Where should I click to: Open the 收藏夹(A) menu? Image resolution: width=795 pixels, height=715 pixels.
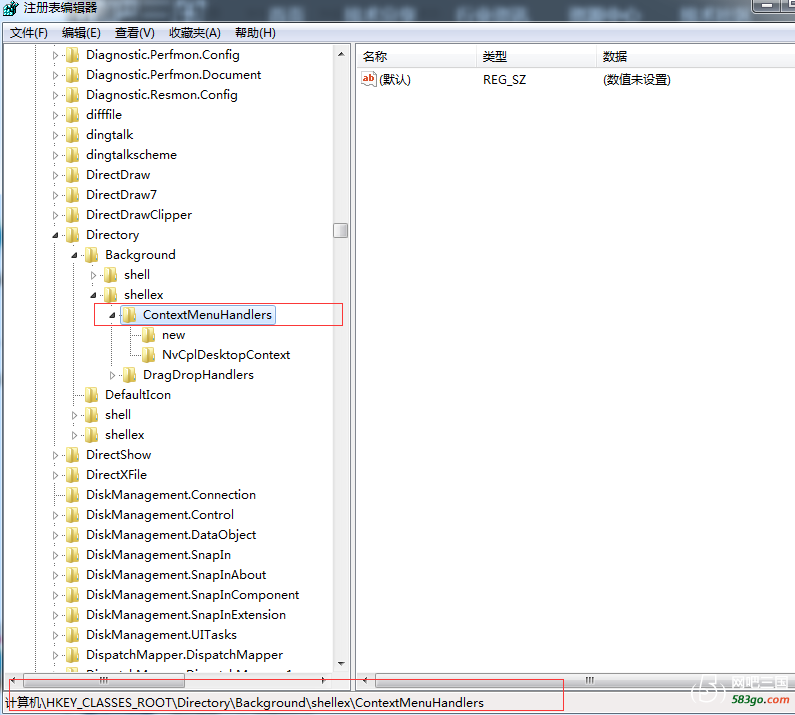click(195, 33)
